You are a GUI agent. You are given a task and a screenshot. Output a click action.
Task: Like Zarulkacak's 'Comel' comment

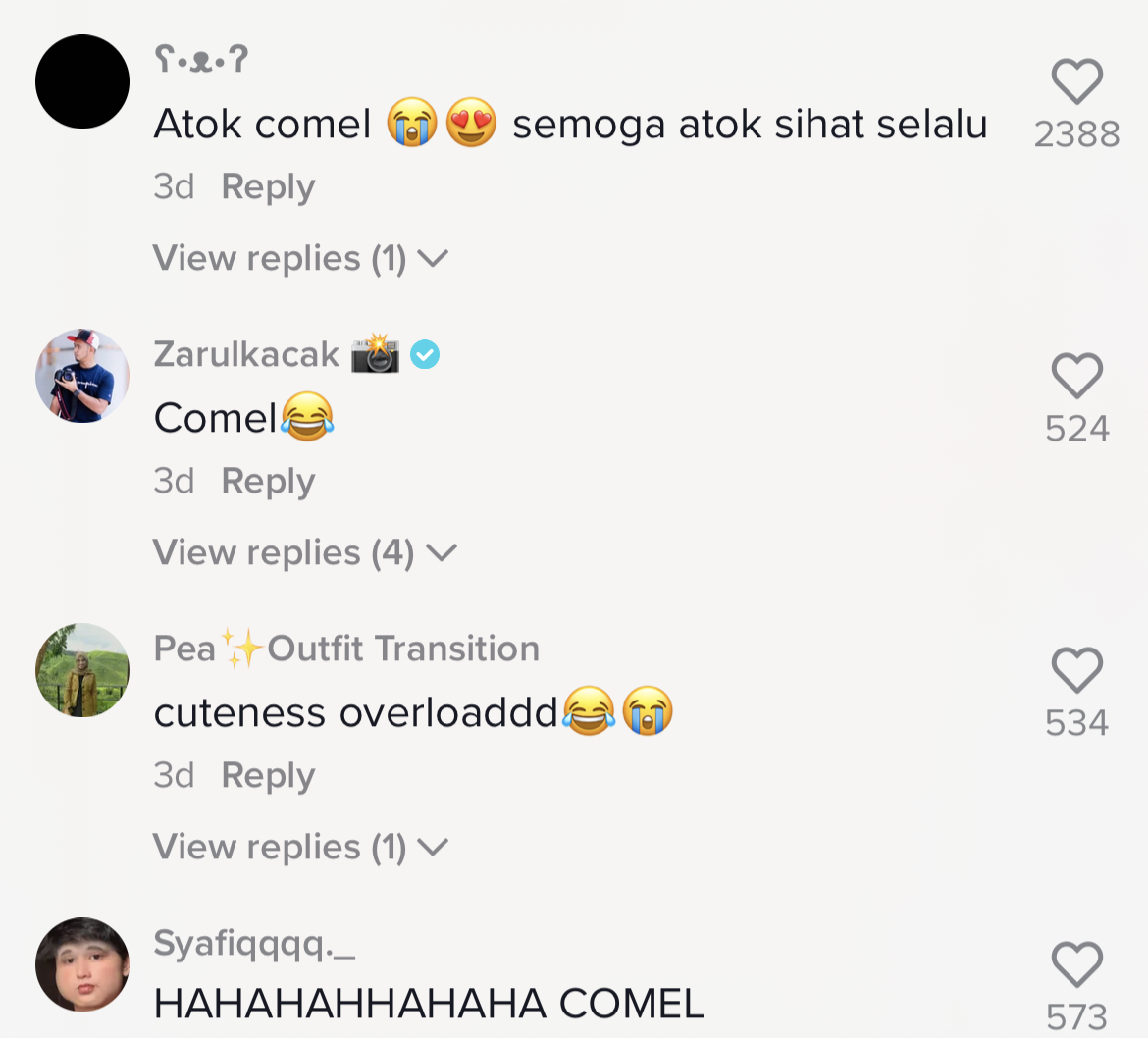click(x=1076, y=377)
